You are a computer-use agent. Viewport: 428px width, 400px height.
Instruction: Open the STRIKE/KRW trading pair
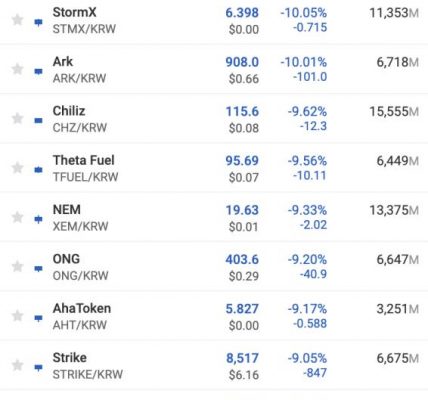pos(88,374)
